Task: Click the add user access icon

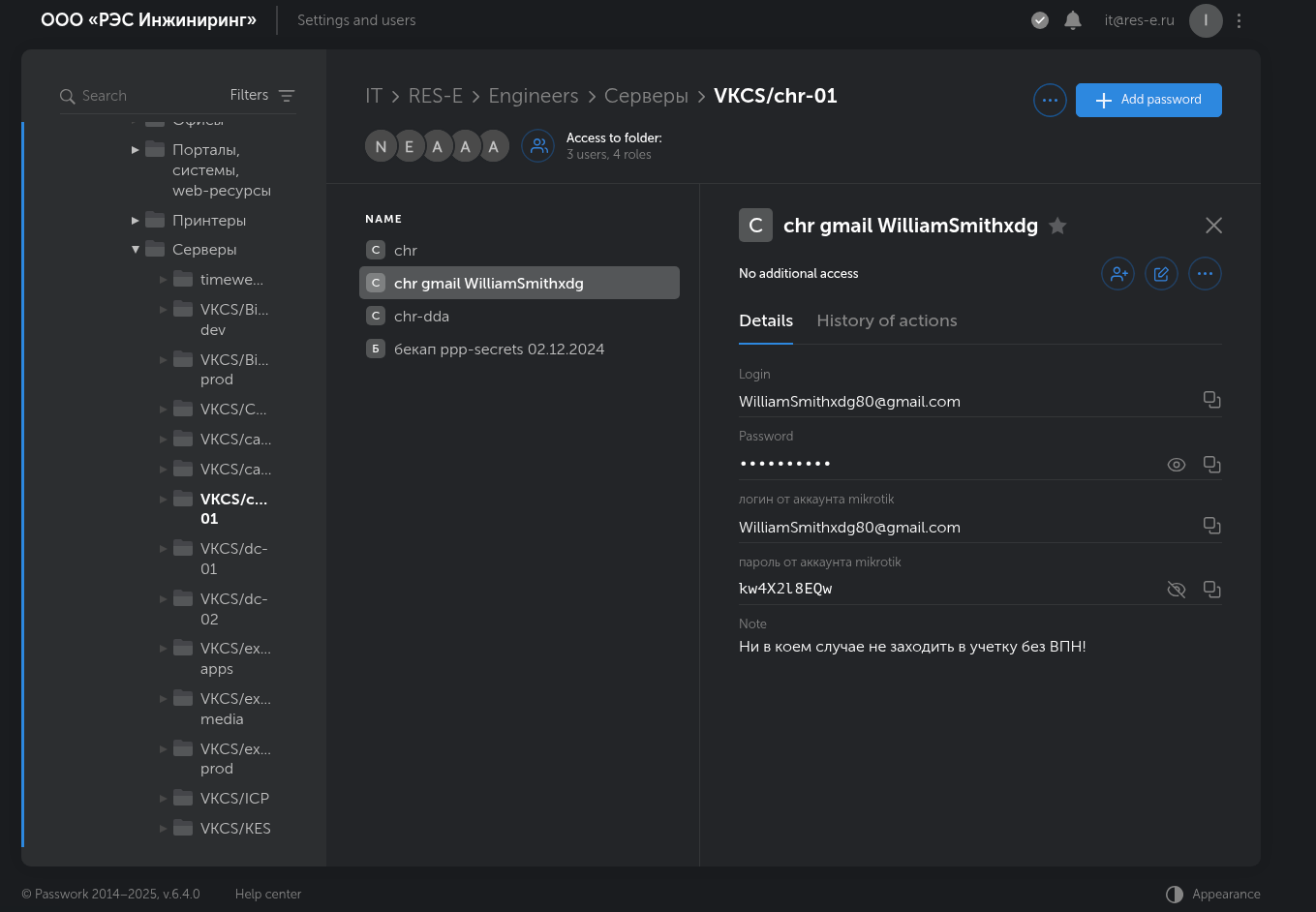Action: click(x=1117, y=274)
